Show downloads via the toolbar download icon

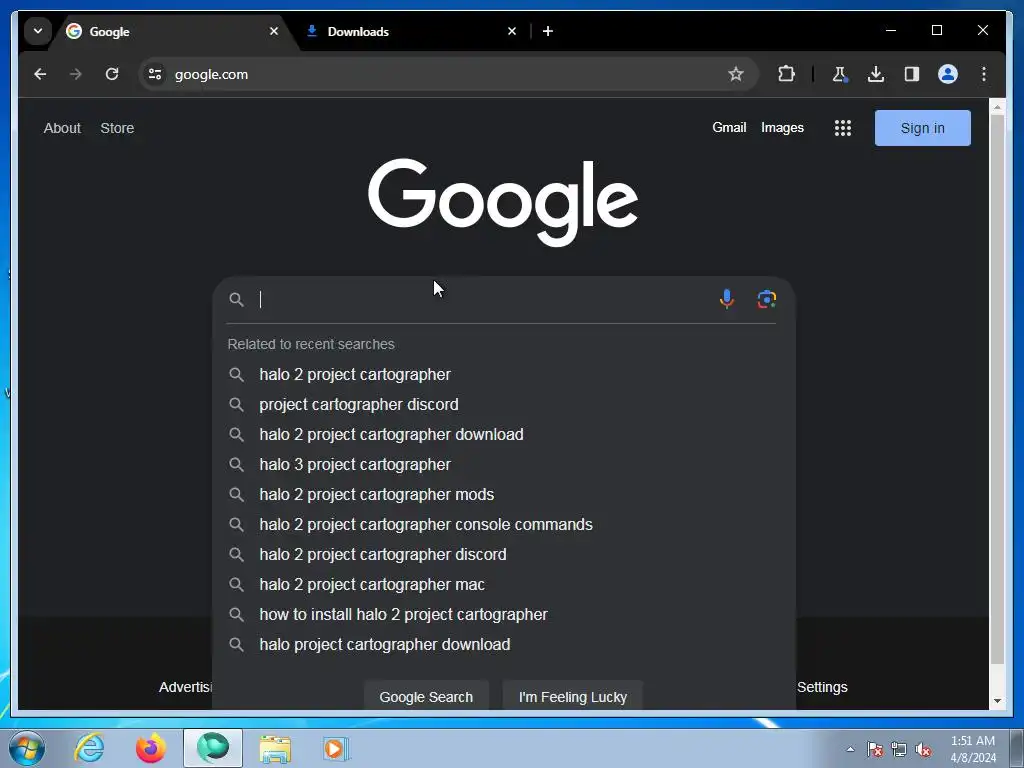click(x=876, y=74)
